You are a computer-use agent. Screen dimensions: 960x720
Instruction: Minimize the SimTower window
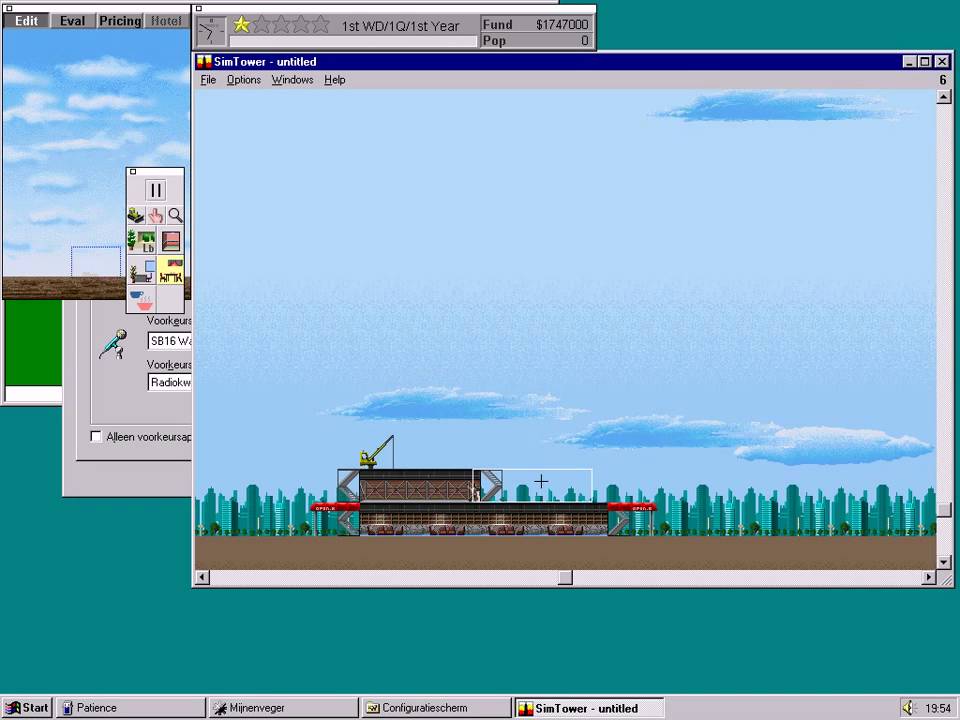pos(910,62)
